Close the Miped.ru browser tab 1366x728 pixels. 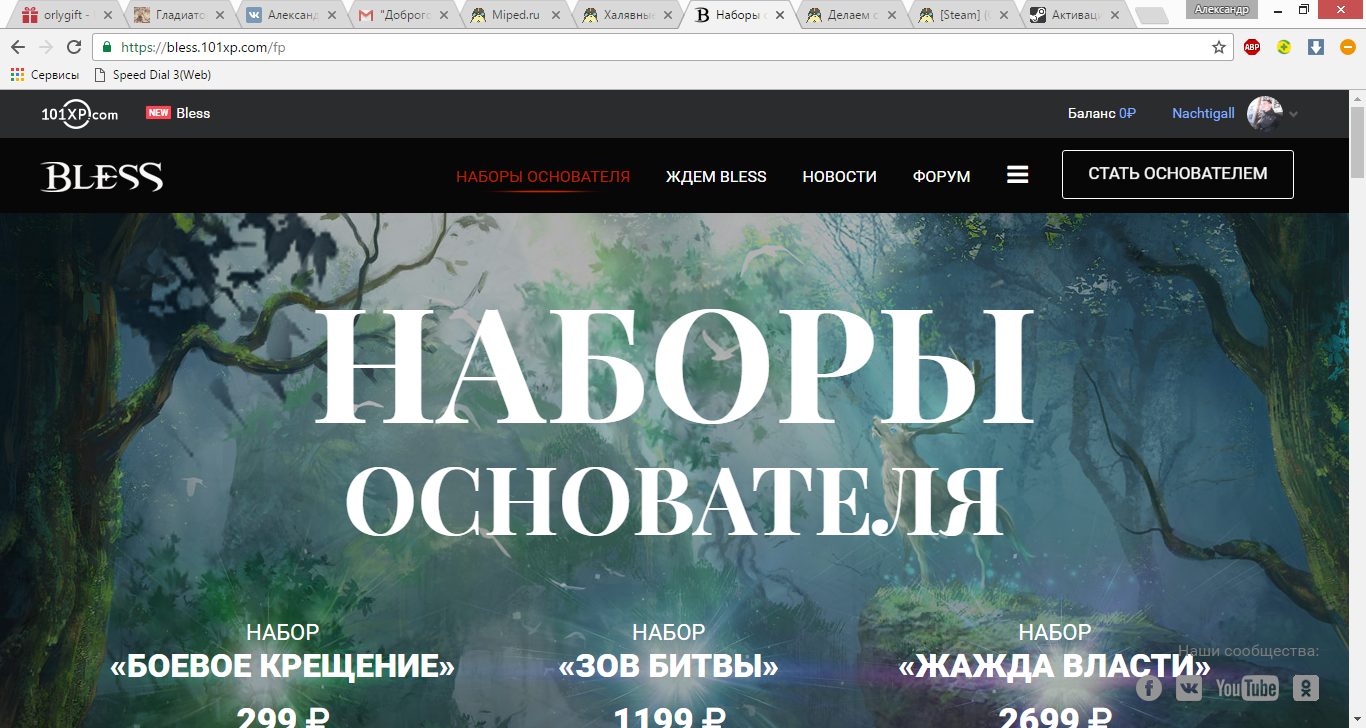[x=556, y=15]
